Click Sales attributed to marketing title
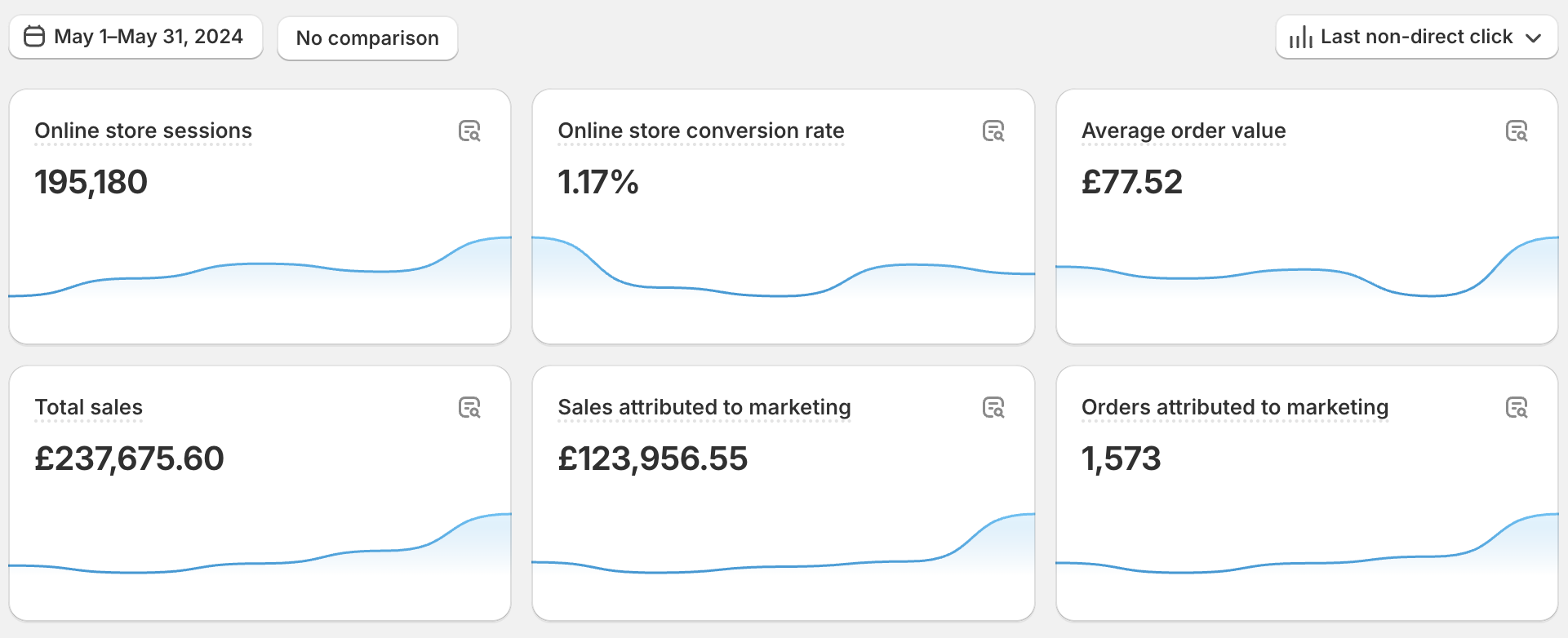 pos(704,407)
